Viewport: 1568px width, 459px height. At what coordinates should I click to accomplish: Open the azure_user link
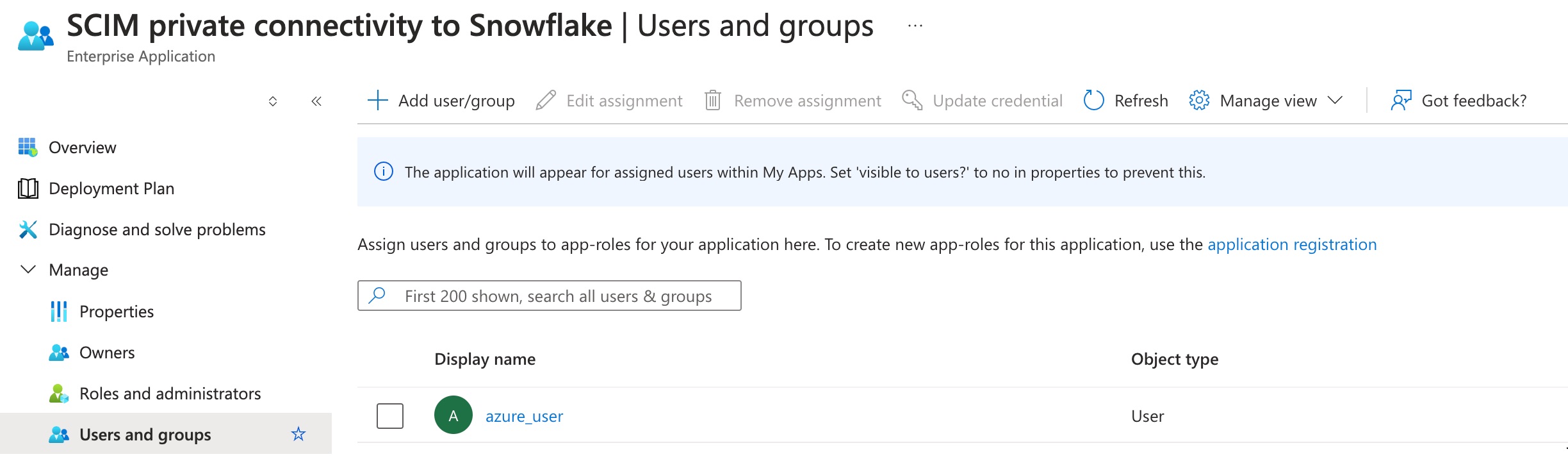tap(524, 416)
